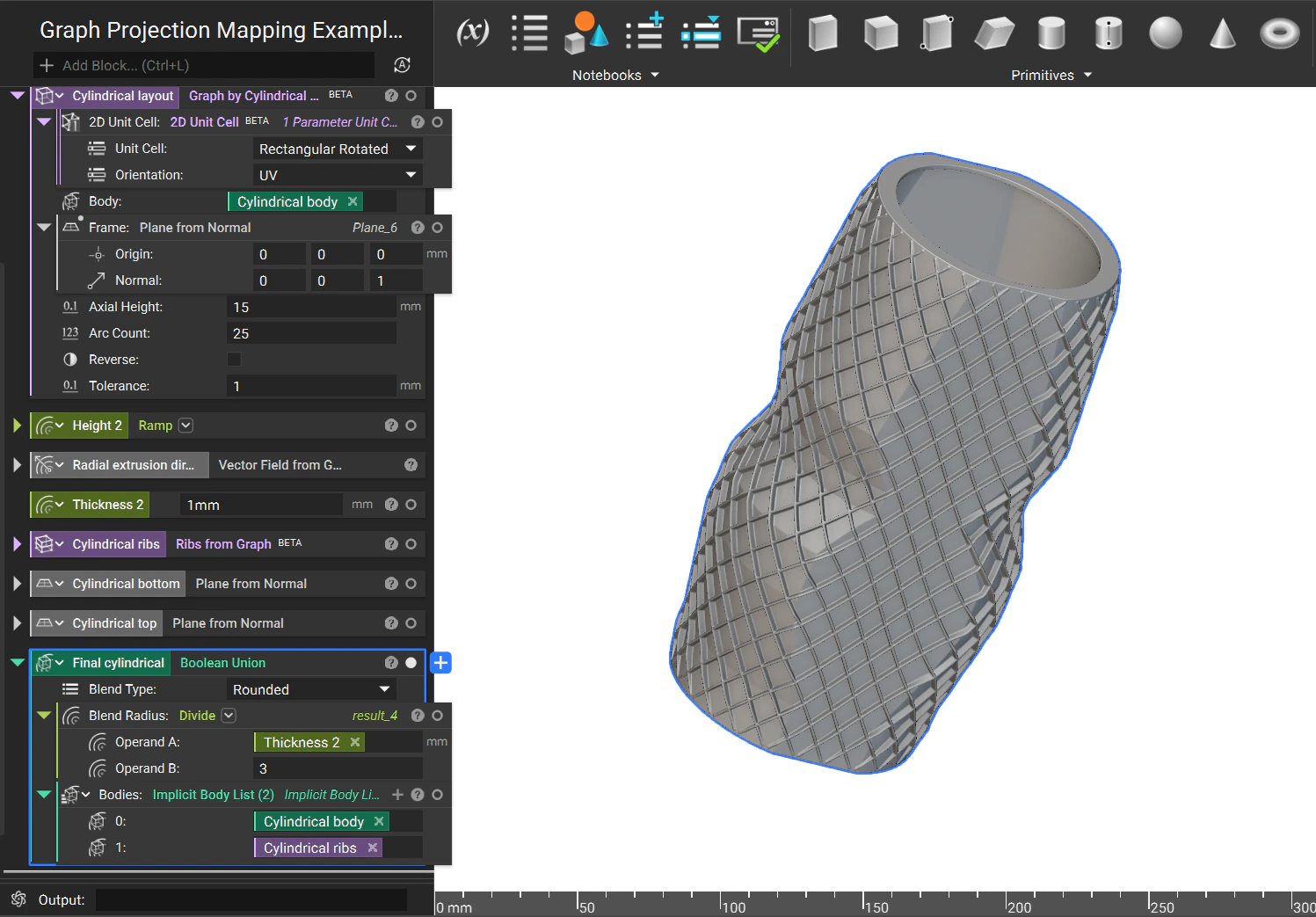Open the Notebooks menu

click(614, 76)
